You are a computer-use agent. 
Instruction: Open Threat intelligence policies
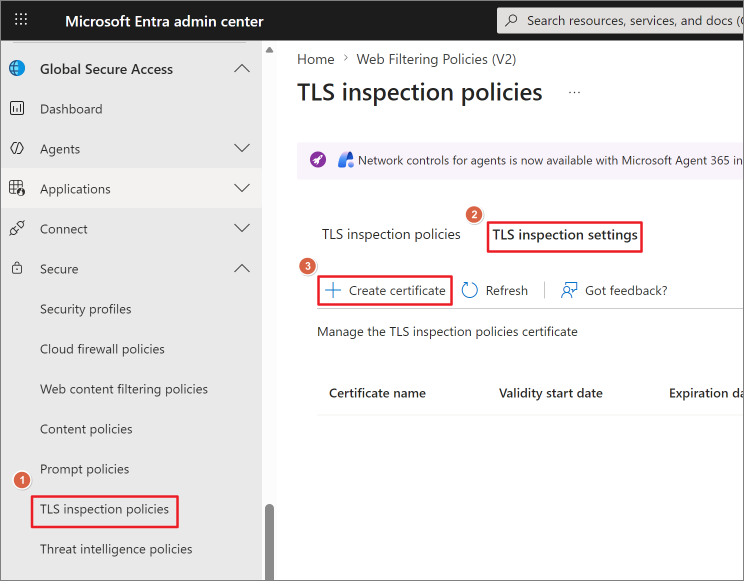coord(116,549)
